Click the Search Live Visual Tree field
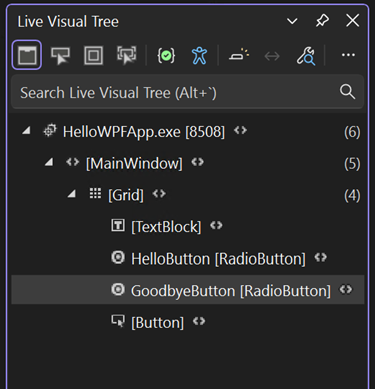 (x=187, y=92)
